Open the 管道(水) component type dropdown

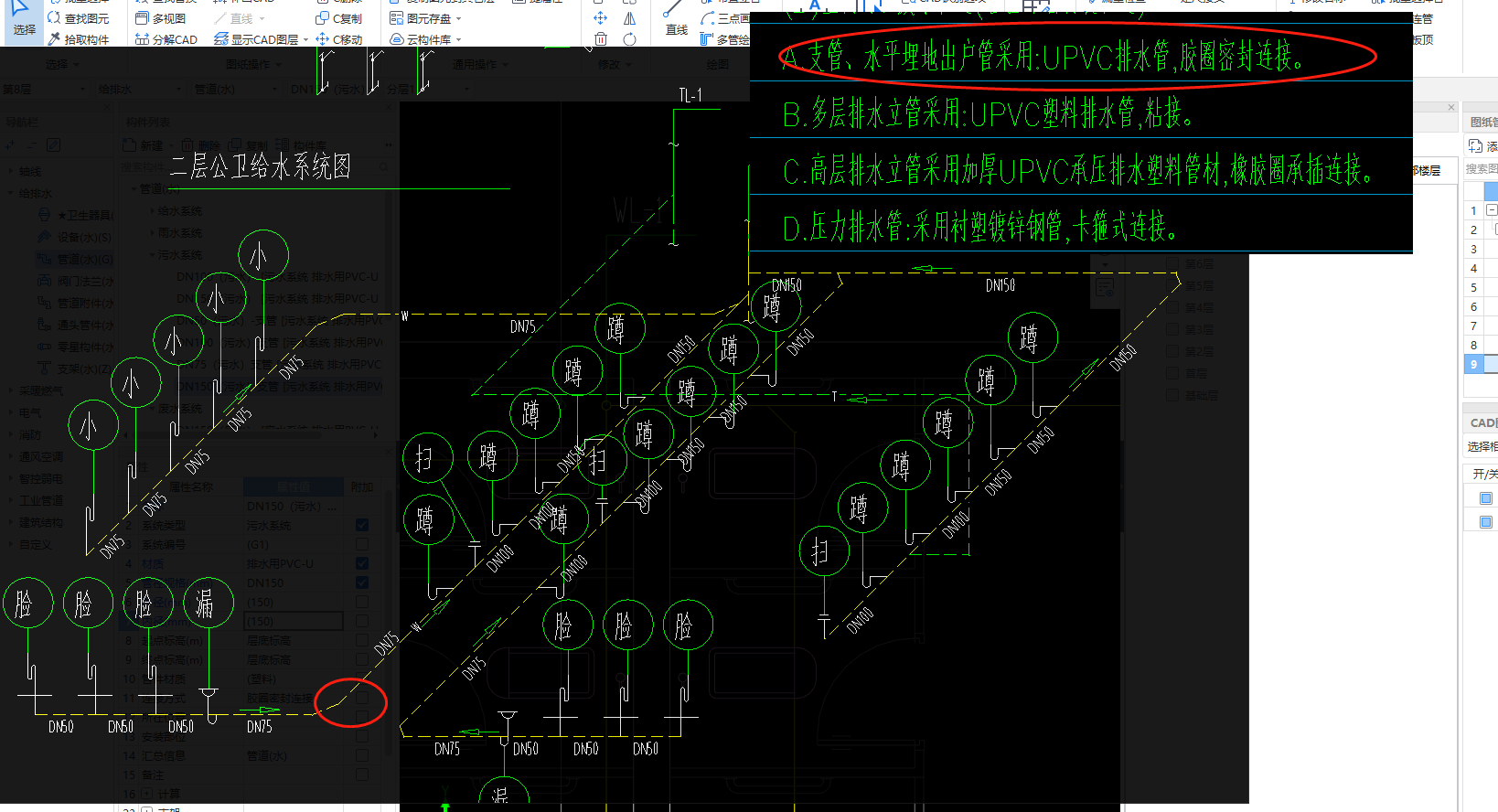tap(237, 89)
